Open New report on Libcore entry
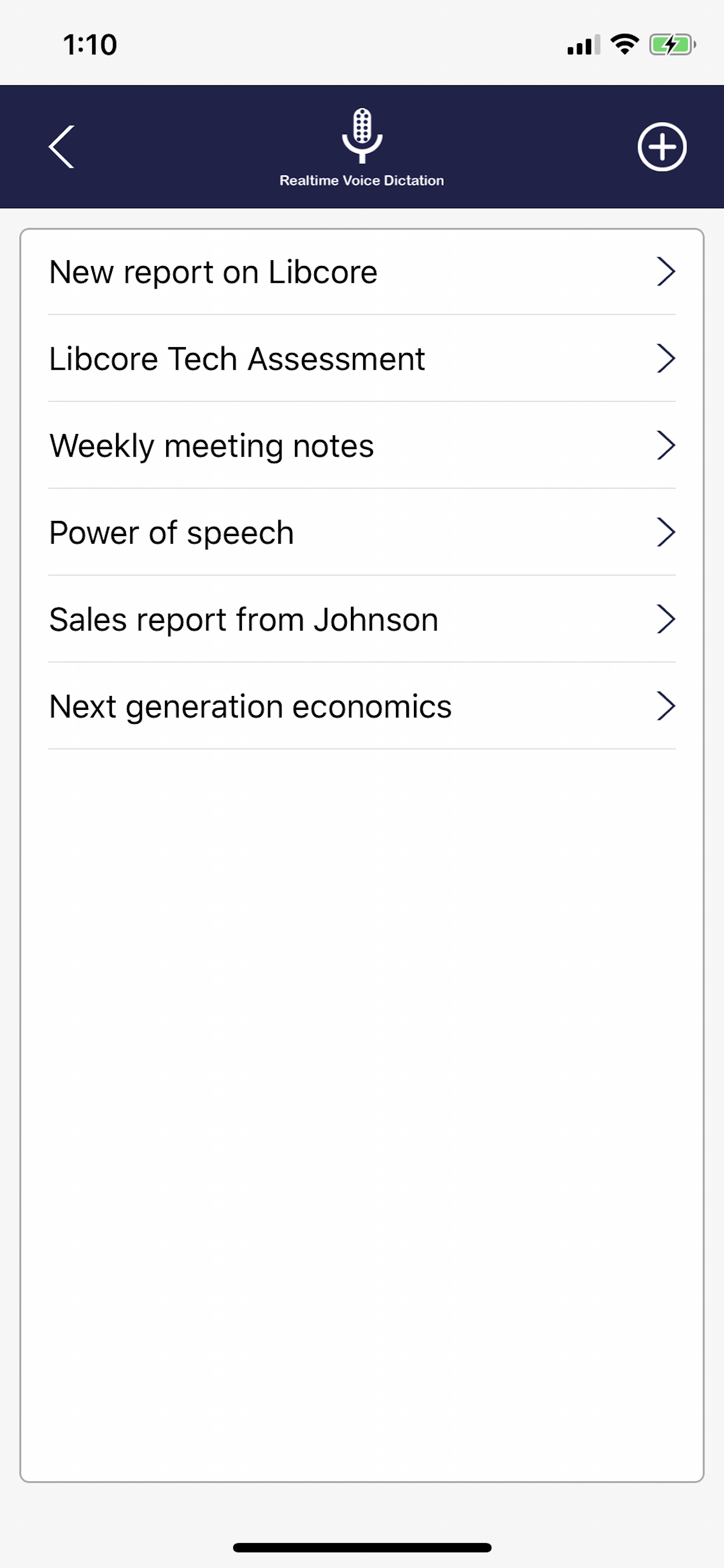724x1568 pixels. (x=362, y=272)
